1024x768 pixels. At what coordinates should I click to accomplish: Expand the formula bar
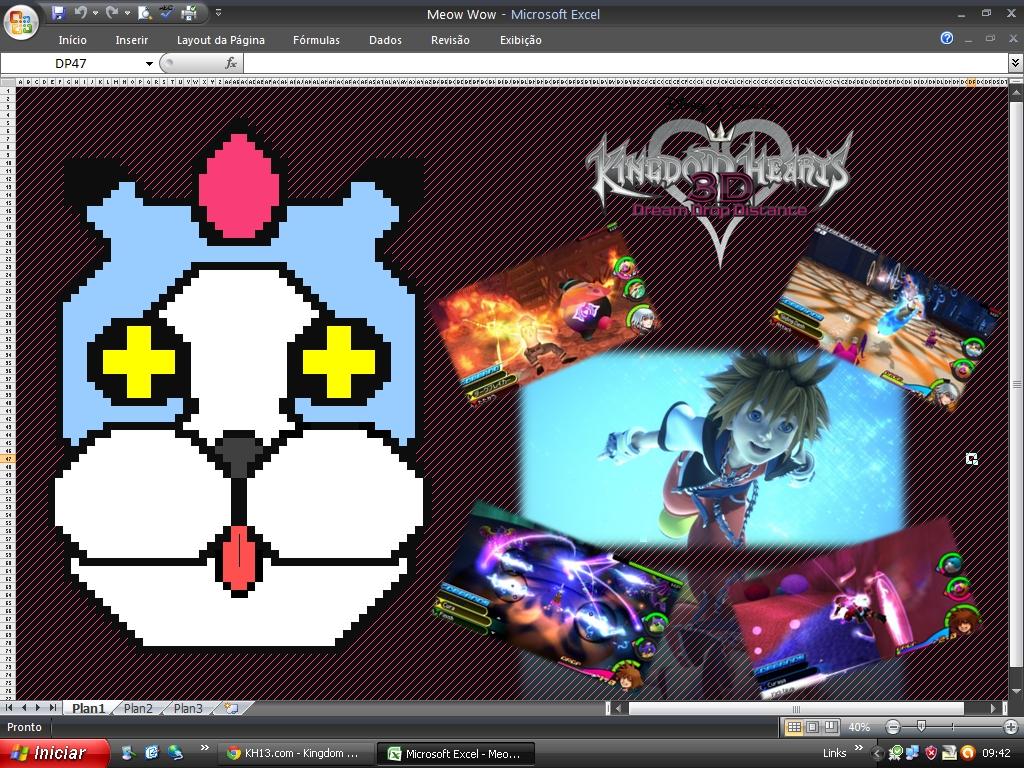(x=1015, y=63)
